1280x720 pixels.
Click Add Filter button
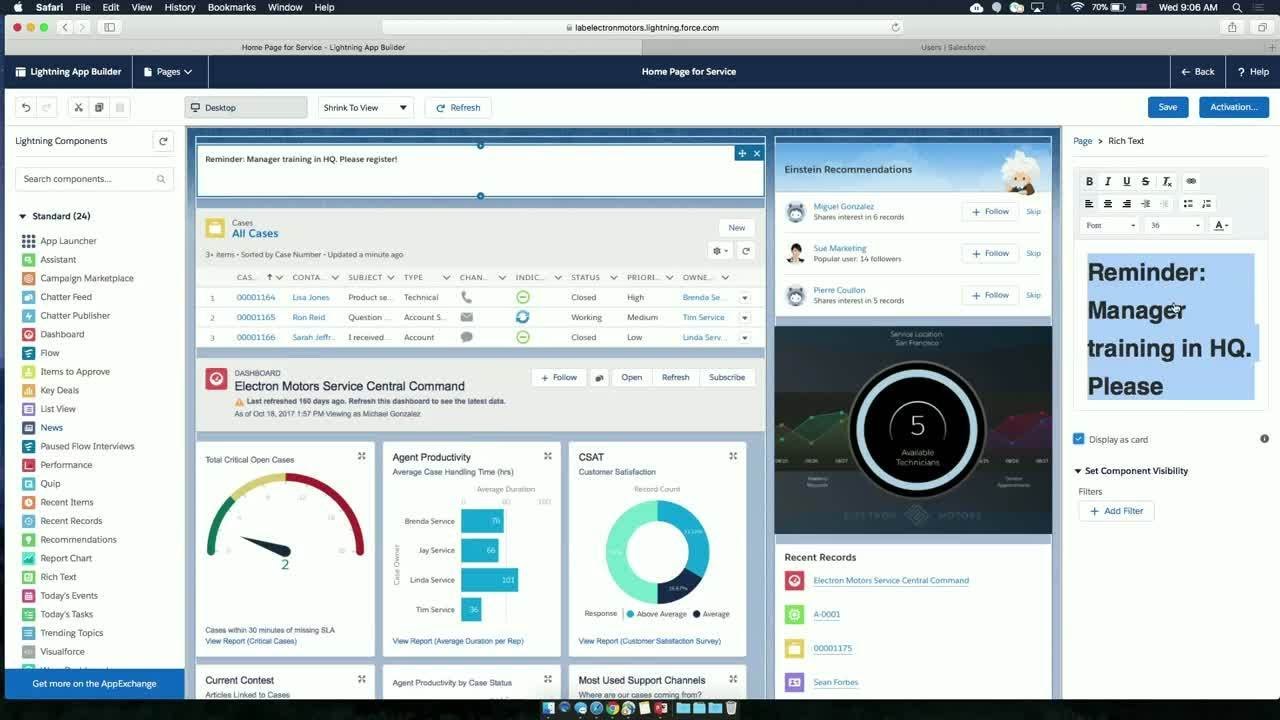(1116, 511)
